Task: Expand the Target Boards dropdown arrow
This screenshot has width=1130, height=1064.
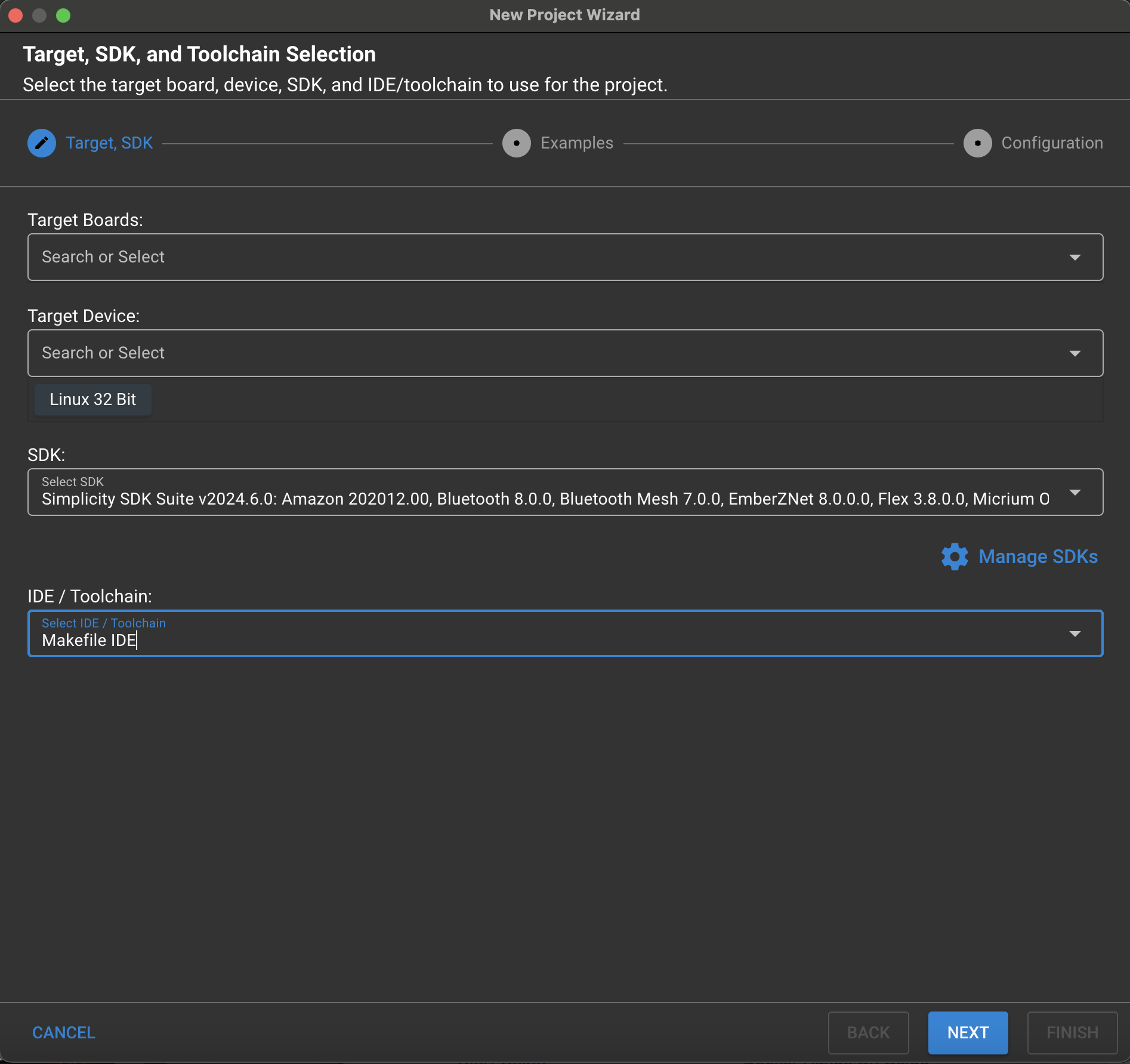Action: coord(1075,257)
